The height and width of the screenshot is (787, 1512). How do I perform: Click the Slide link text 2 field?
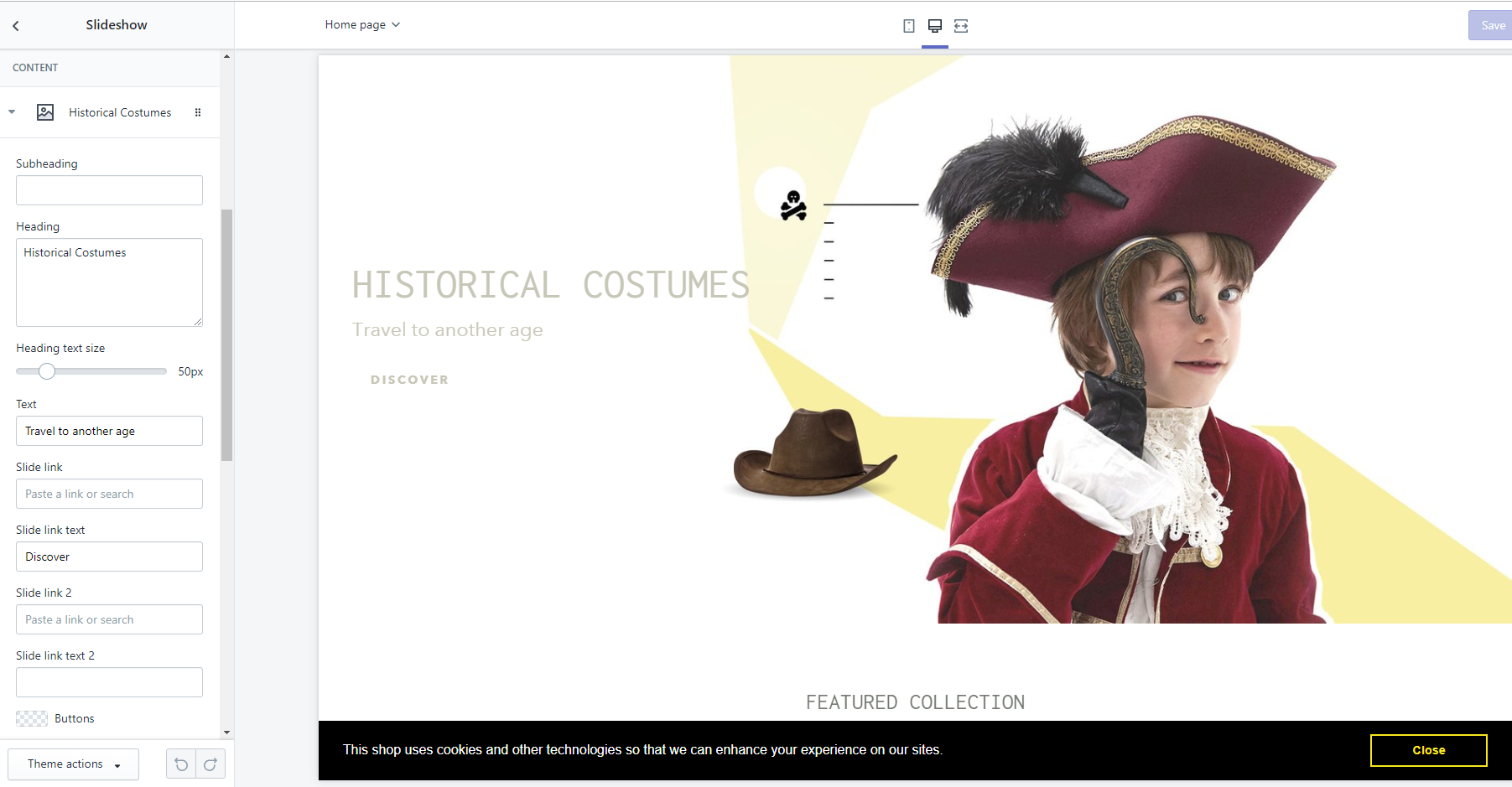point(109,682)
